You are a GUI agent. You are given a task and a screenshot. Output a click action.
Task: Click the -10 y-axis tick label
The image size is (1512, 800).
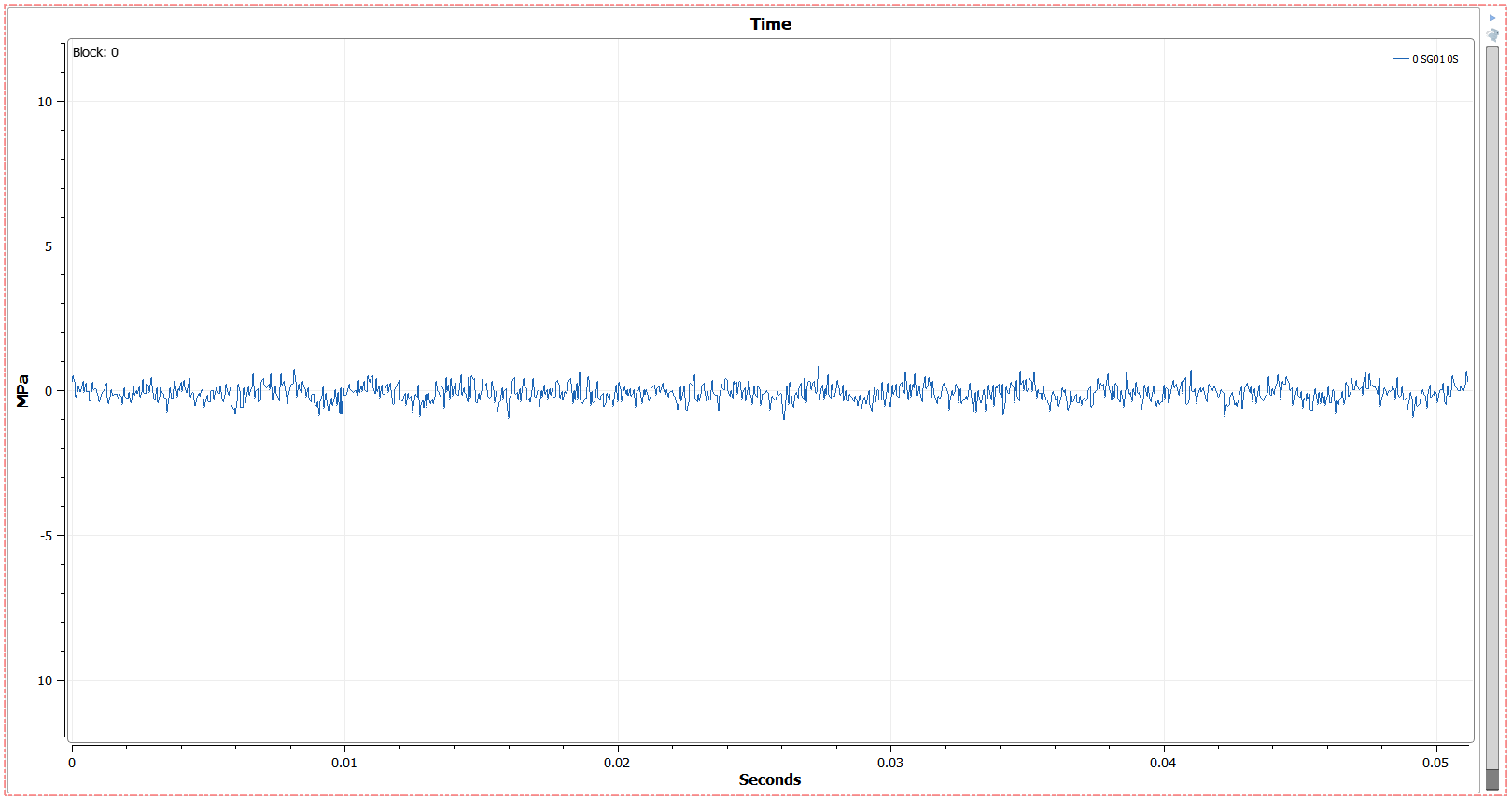coord(43,681)
